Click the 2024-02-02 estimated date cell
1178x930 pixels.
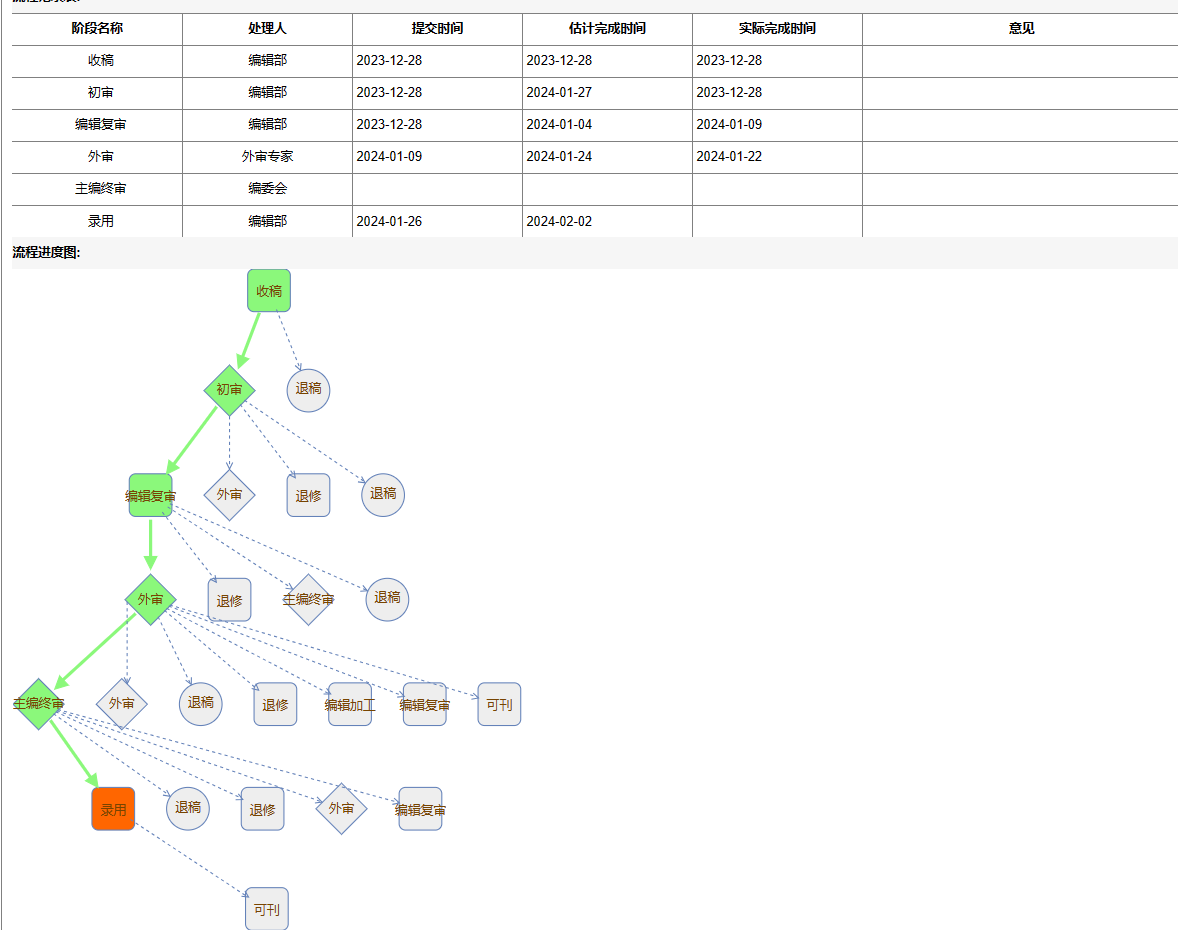[559, 221]
